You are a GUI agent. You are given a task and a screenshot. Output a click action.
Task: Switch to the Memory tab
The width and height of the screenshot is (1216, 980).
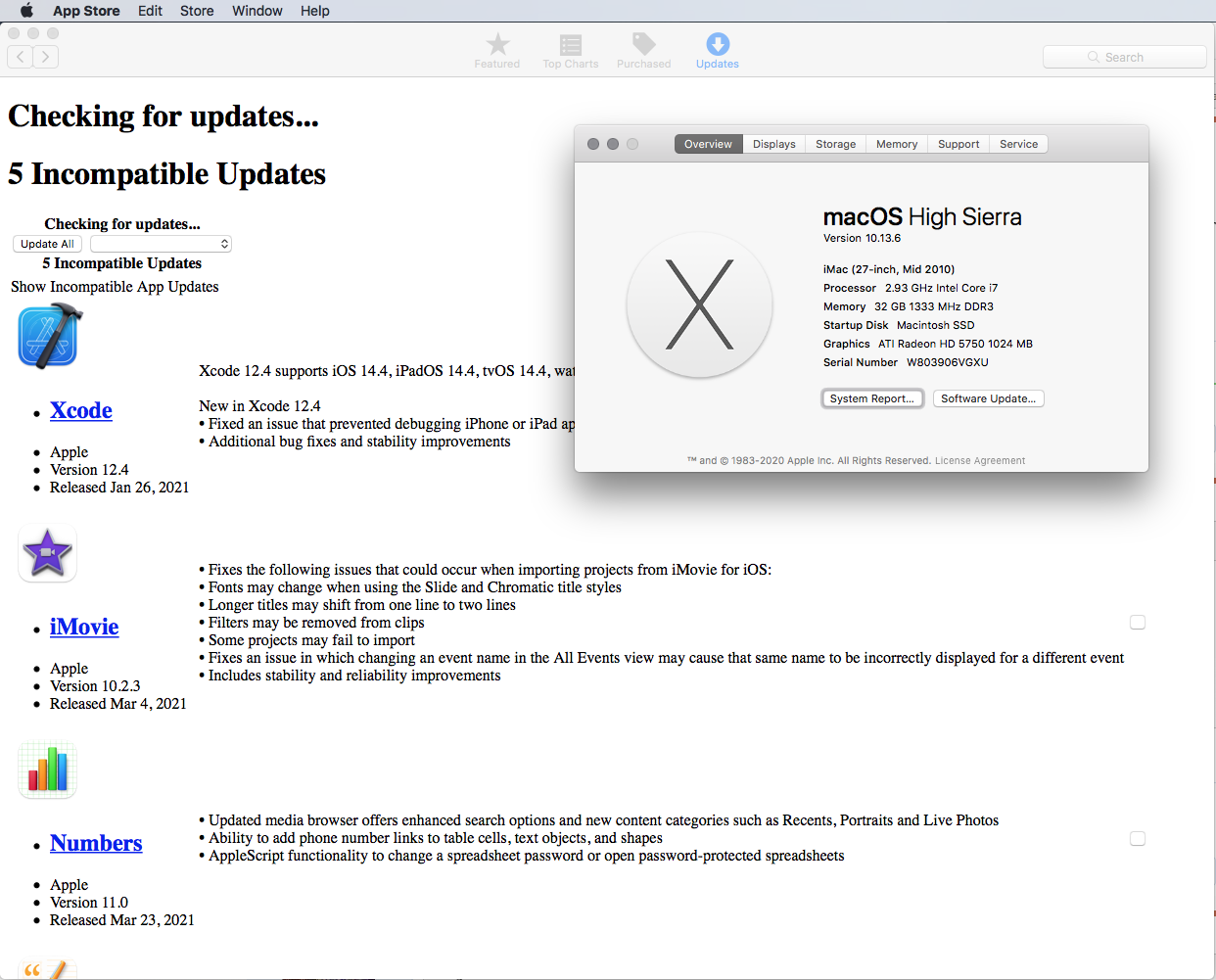tap(897, 144)
